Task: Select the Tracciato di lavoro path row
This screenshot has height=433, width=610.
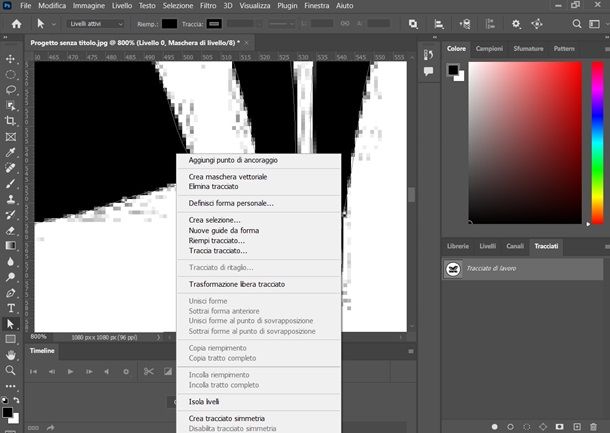Action: (x=523, y=268)
